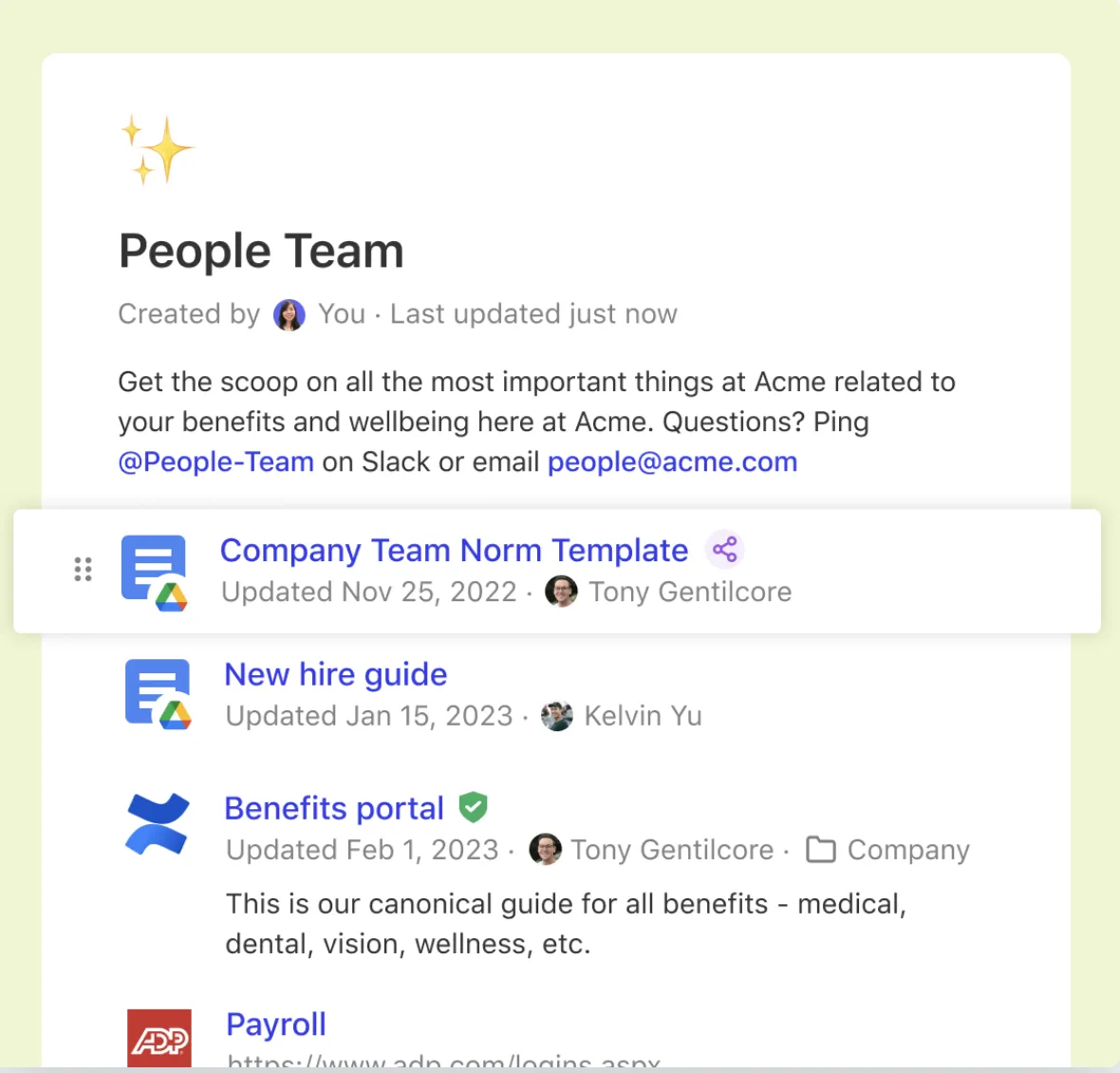The image size is (1120, 1073).
Task: Click the drag handle beside Company Team Norm Template
Action: (x=83, y=570)
